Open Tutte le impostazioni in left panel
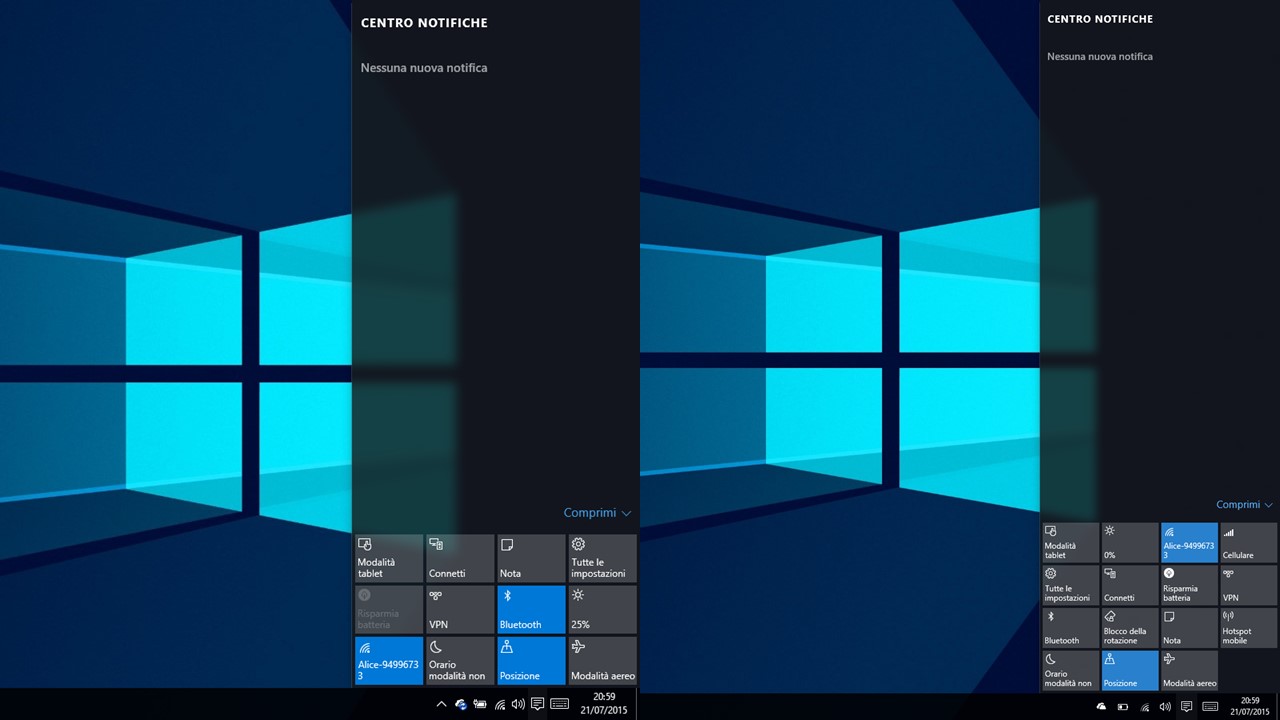This screenshot has width=1280, height=720. pyautogui.click(x=603, y=558)
